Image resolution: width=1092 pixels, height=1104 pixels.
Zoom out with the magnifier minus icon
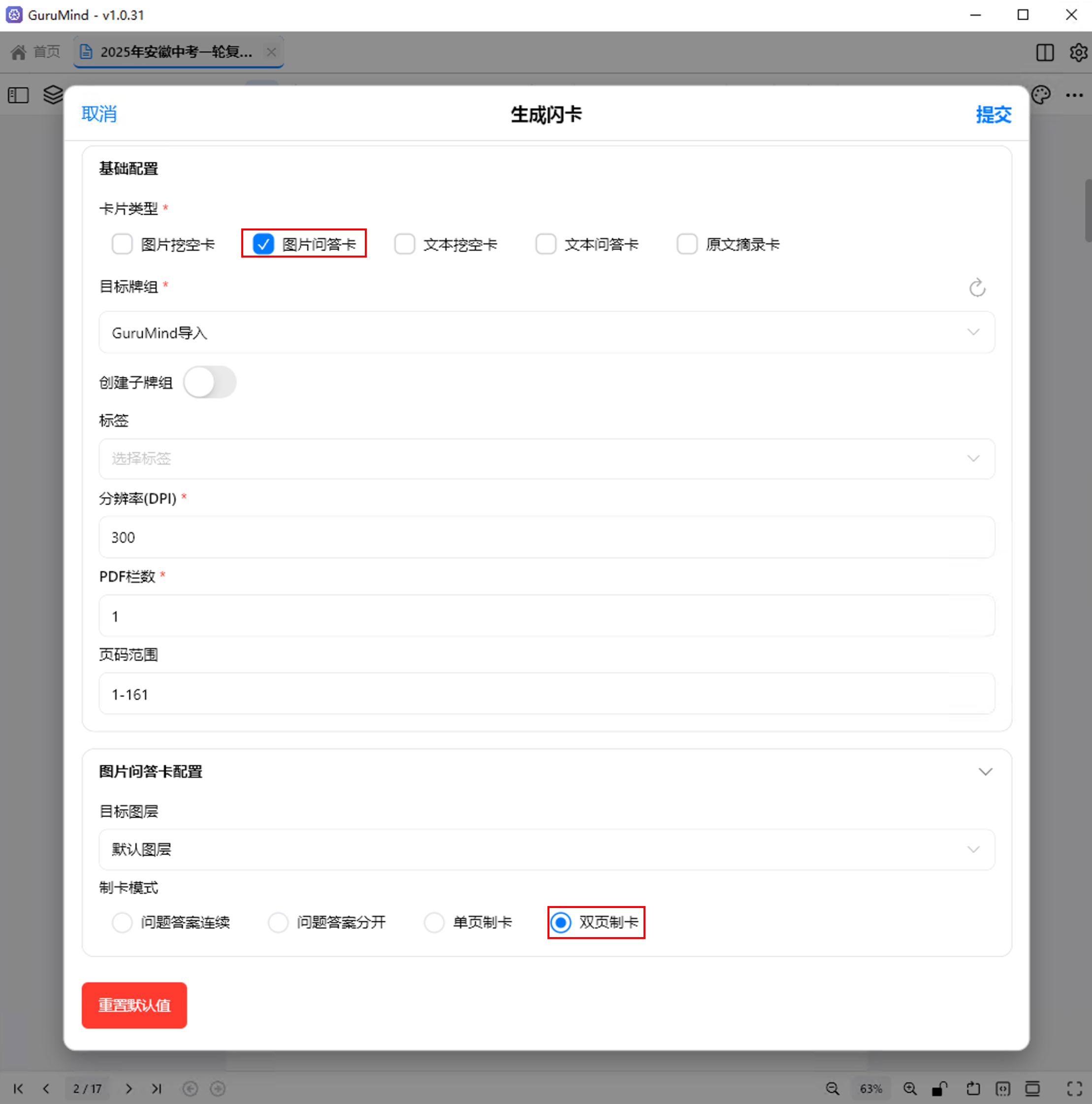click(833, 1089)
